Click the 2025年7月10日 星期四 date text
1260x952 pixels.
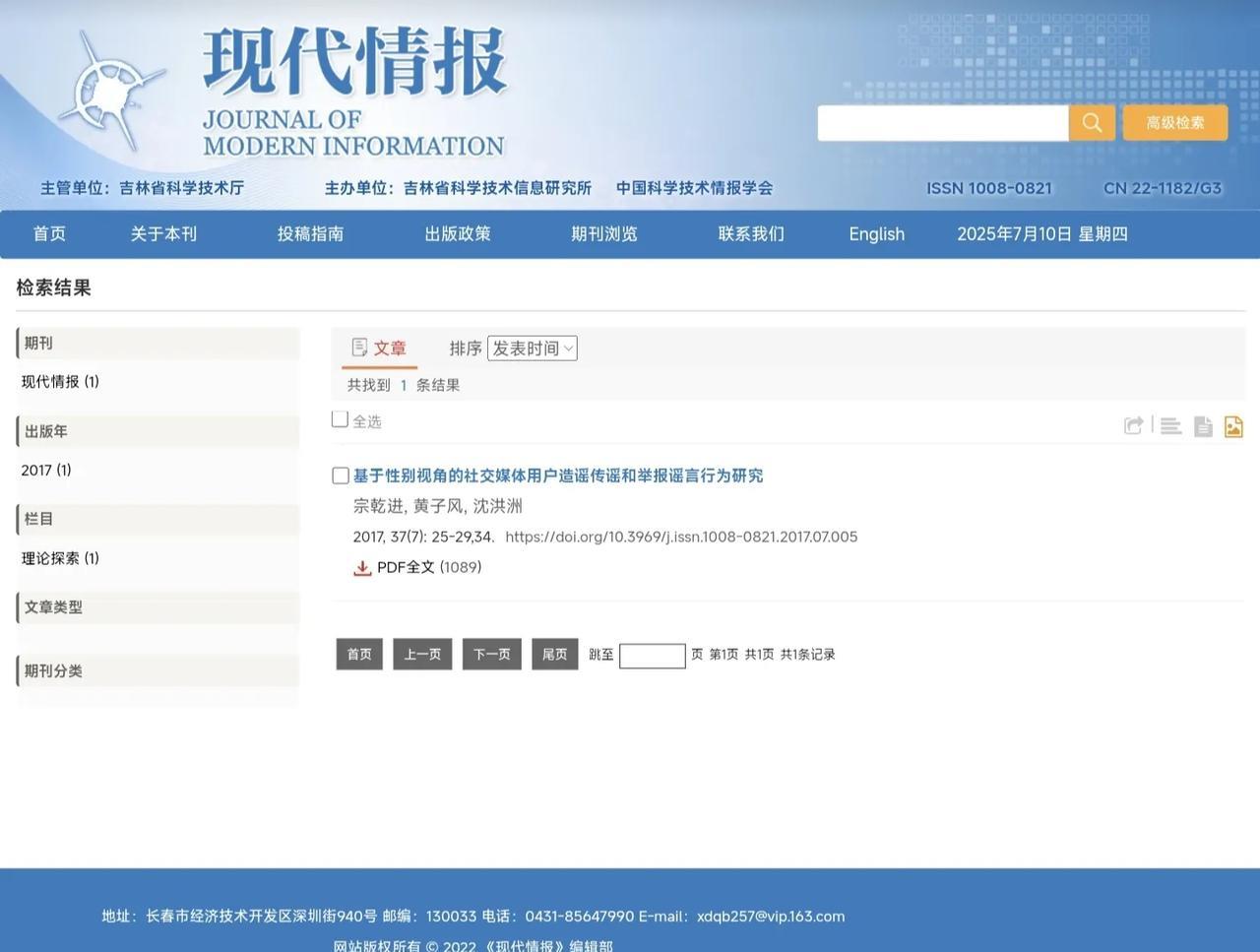point(1042,234)
